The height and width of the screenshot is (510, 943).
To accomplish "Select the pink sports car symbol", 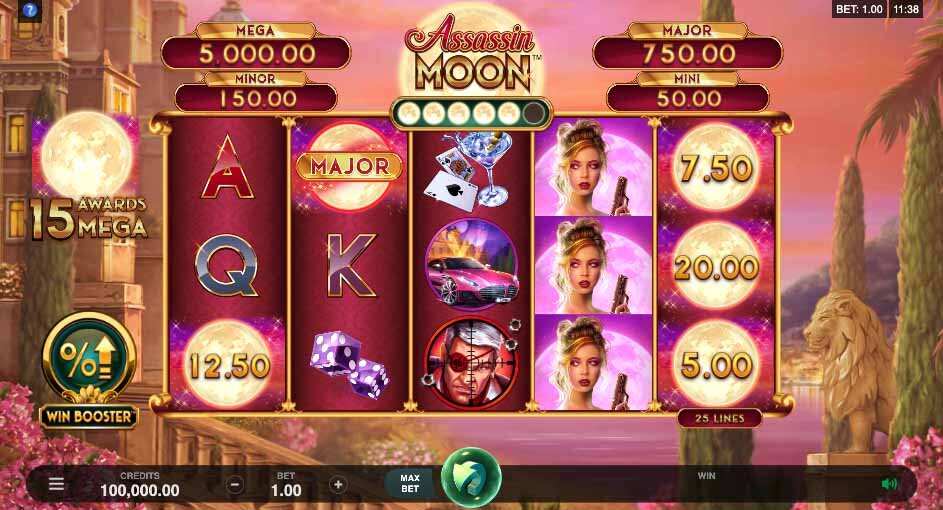I will [x=471, y=265].
